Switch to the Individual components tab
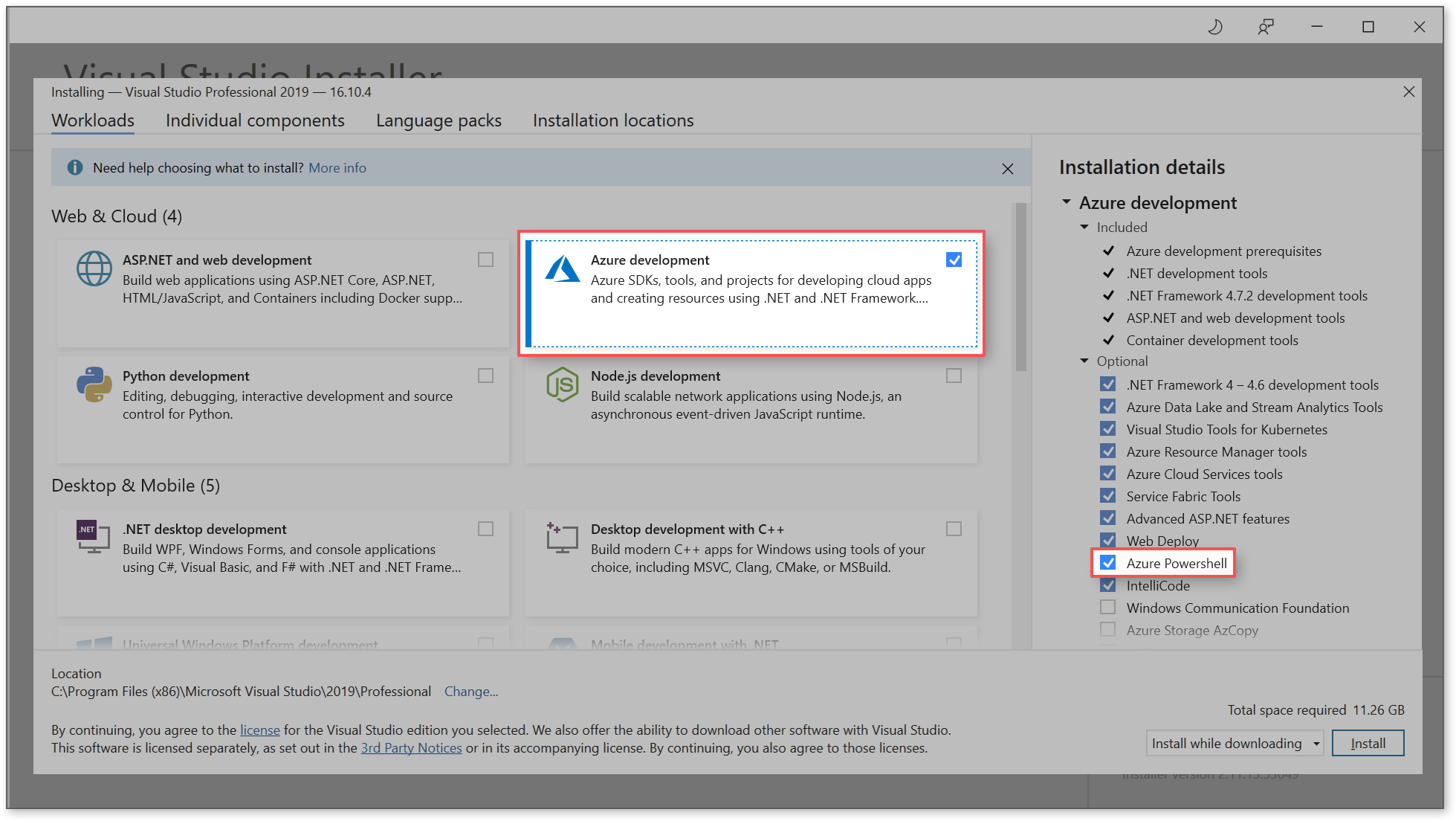1456x821 pixels. (255, 120)
